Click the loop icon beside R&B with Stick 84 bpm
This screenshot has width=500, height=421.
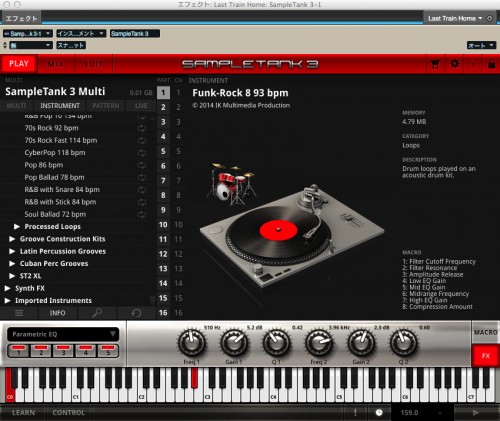click(142, 202)
